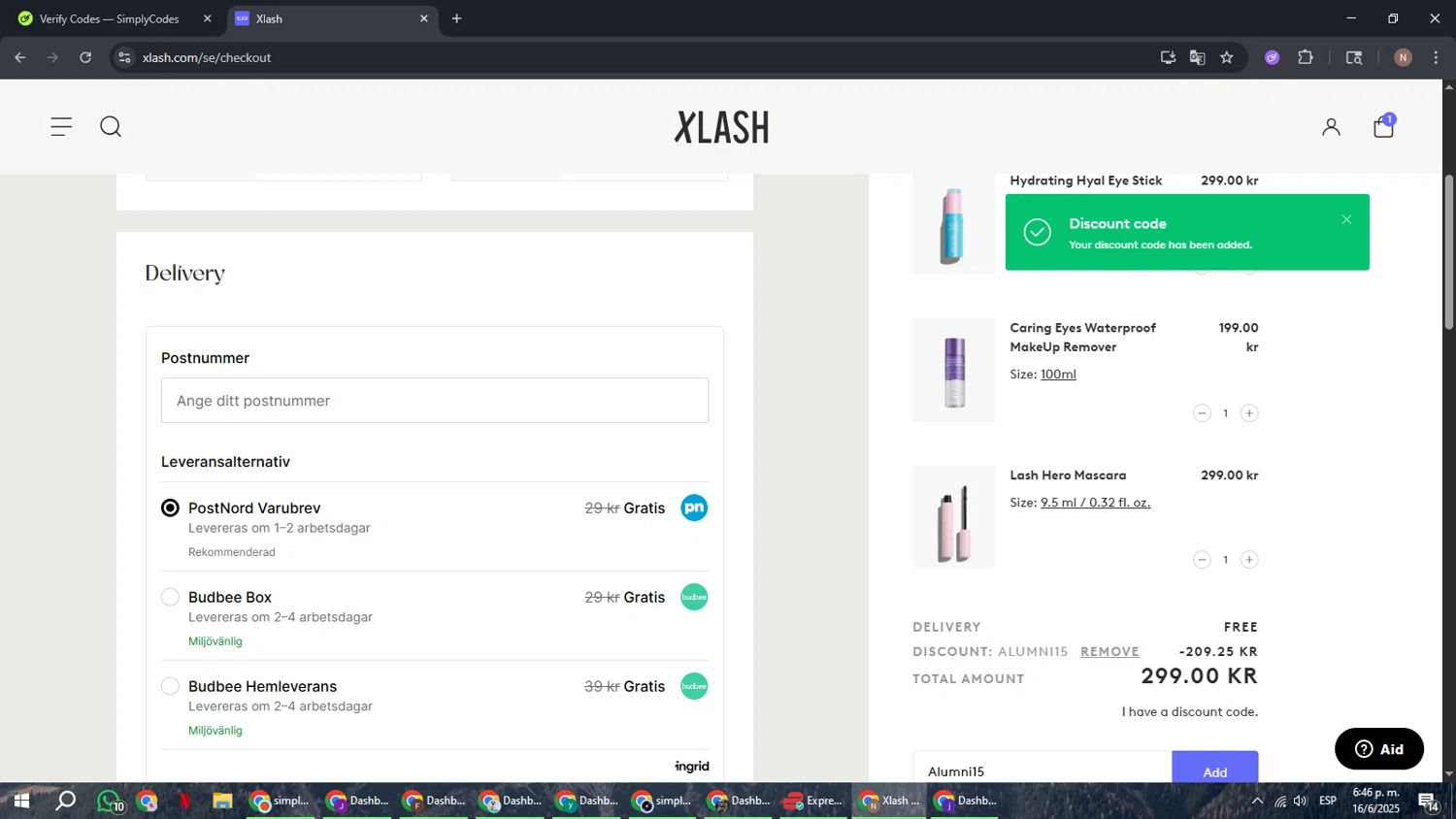Screen dimensions: 1456x819
Task: Remove the ALUMNI15 discount code
Action: (1109, 652)
